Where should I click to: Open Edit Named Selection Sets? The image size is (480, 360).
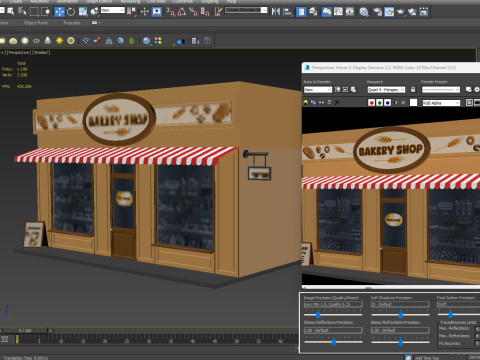[218, 12]
